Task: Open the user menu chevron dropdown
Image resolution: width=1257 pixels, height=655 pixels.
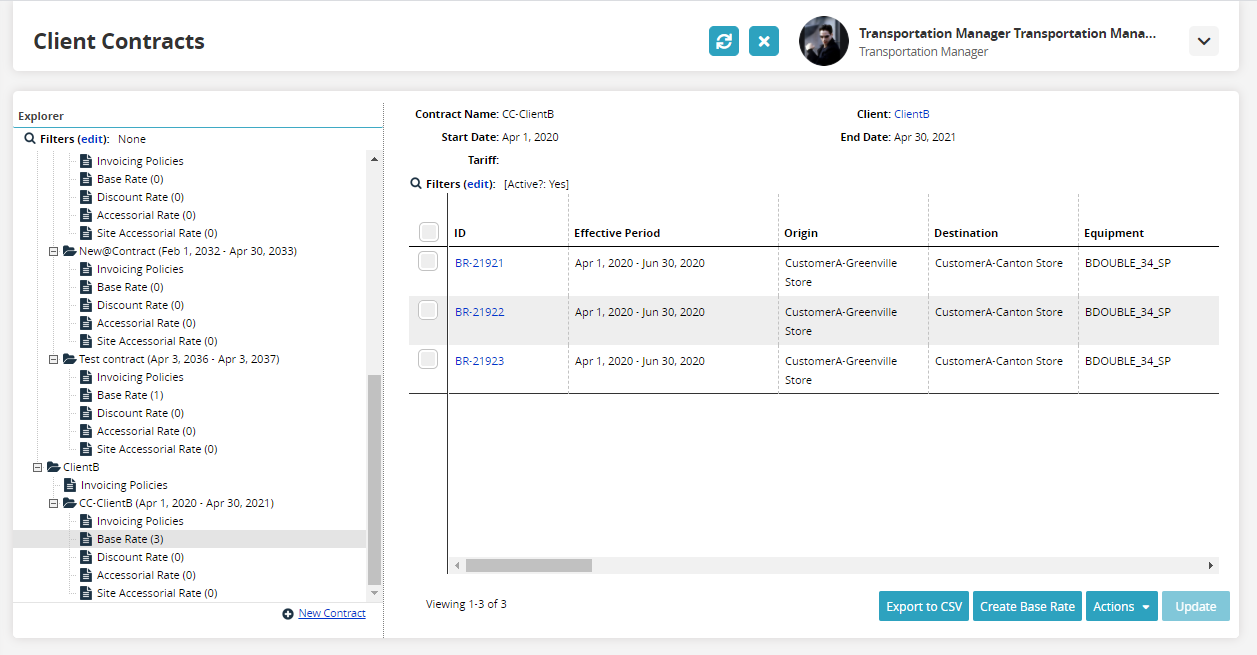Action: [1203, 41]
